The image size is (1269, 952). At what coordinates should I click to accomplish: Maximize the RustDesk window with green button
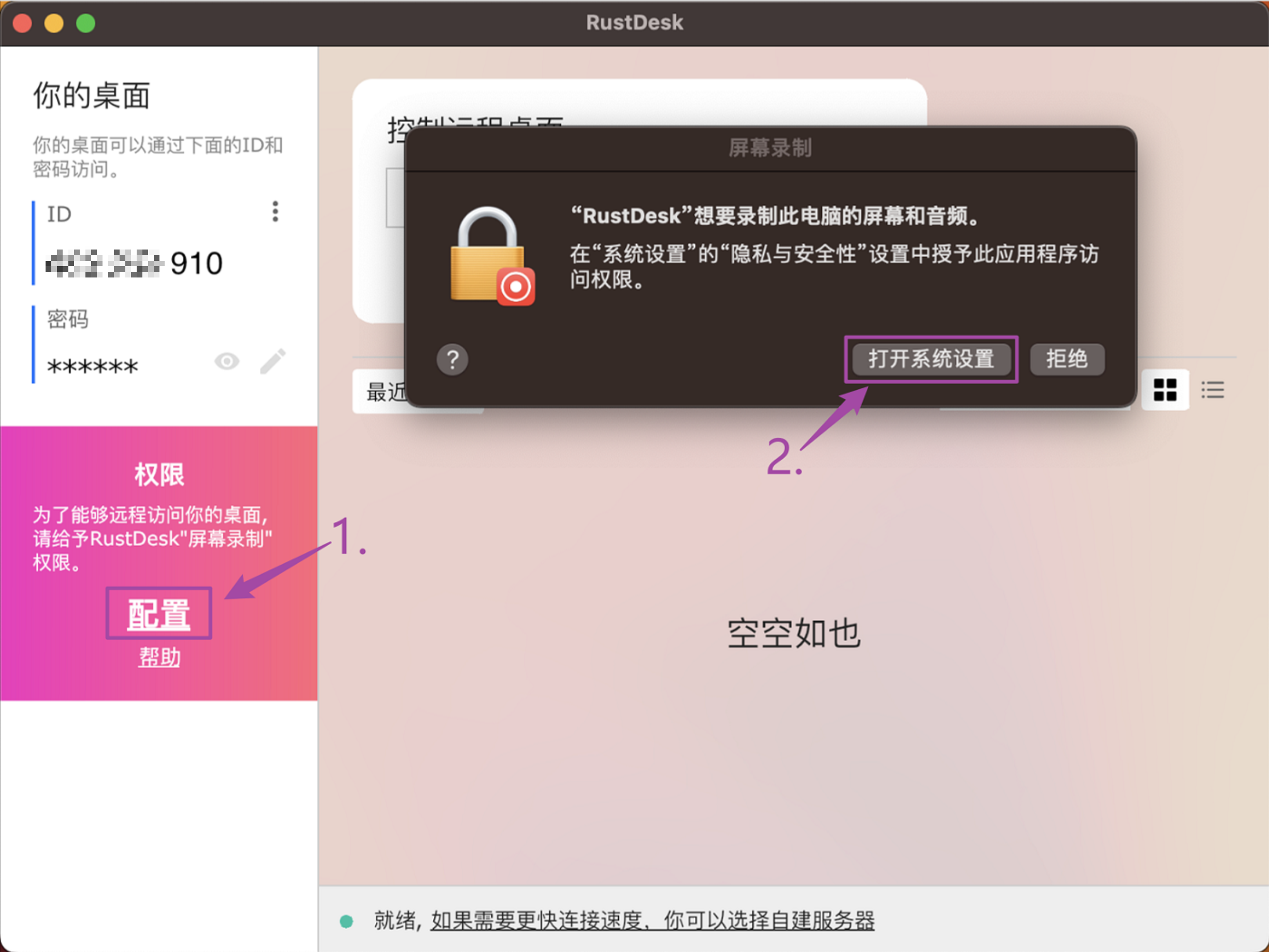pos(86,23)
